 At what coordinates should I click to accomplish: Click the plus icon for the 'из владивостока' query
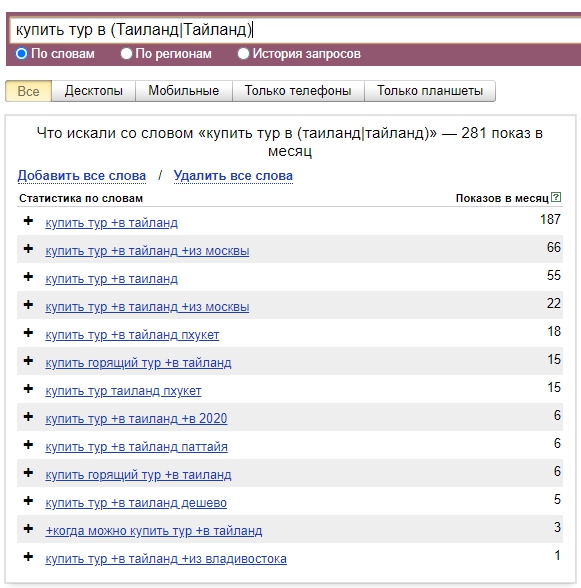pos(28,556)
